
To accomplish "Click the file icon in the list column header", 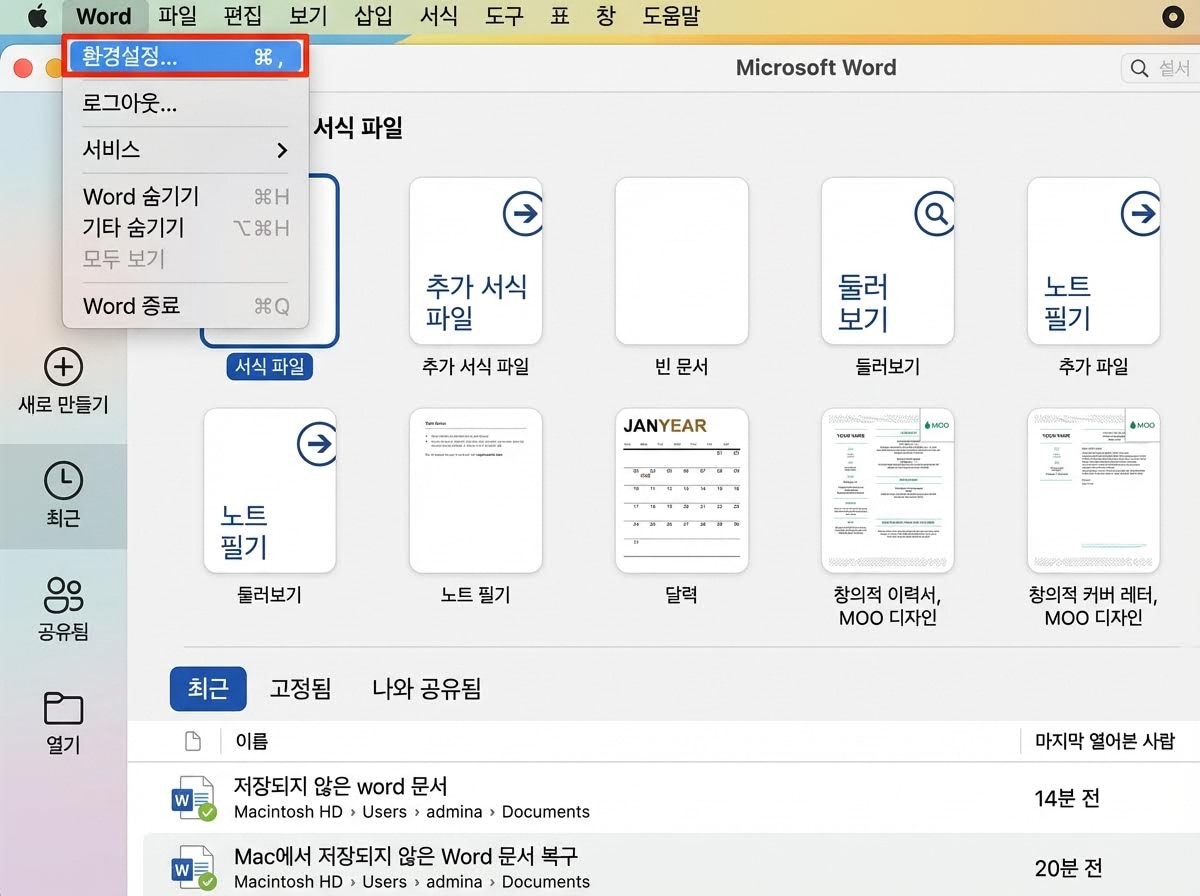I will click(x=193, y=741).
